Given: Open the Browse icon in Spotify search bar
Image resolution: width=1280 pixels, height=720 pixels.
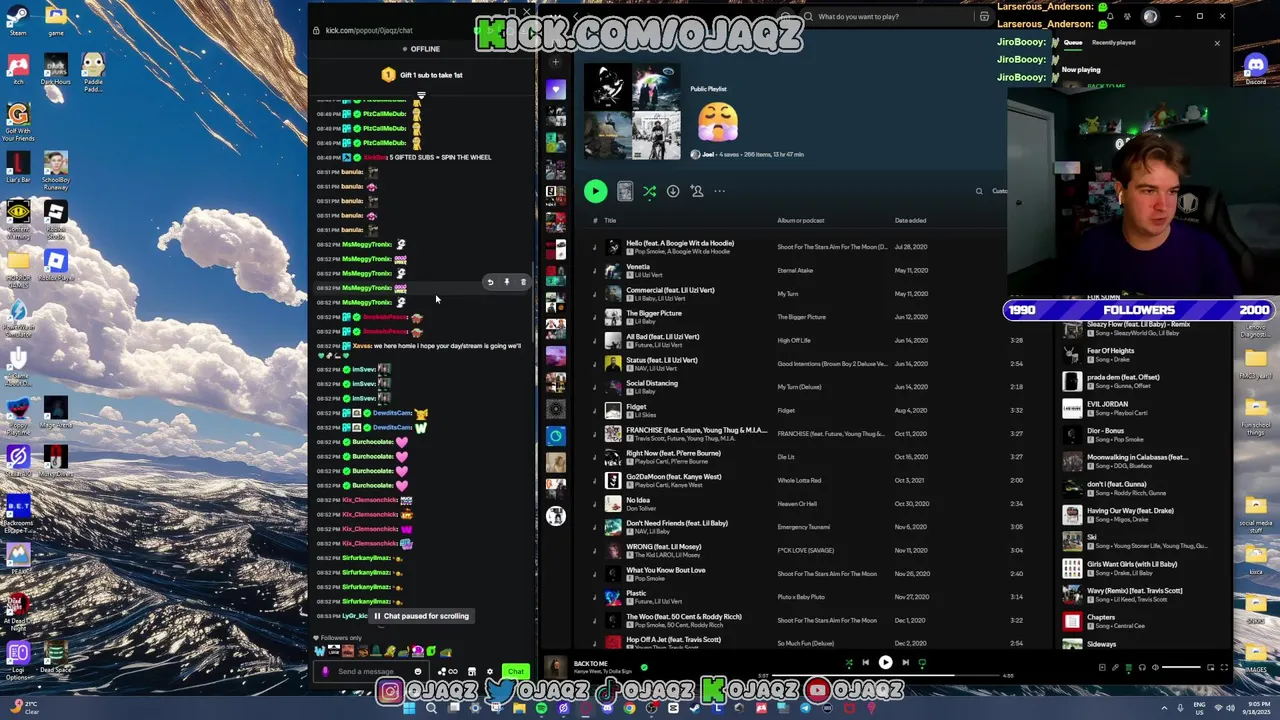Looking at the screenshot, I should click(x=984, y=16).
